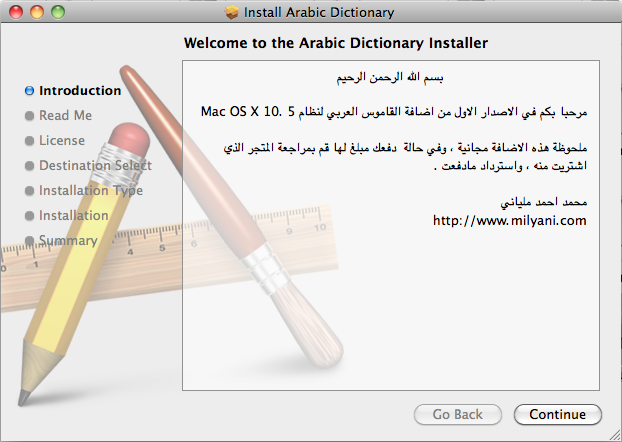The width and height of the screenshot is (622, 442).
Task: Click the Installation step above Summary
Action: [73, 216]
